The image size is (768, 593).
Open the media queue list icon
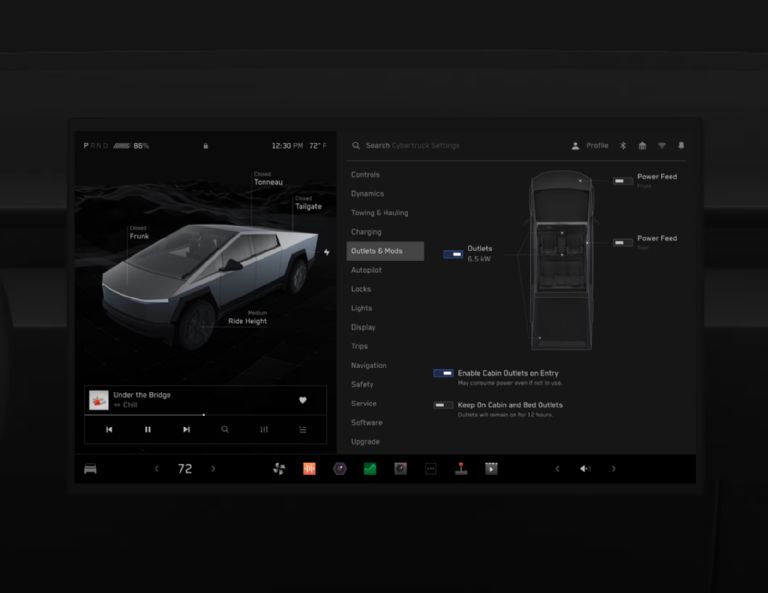tap(303, 429)
